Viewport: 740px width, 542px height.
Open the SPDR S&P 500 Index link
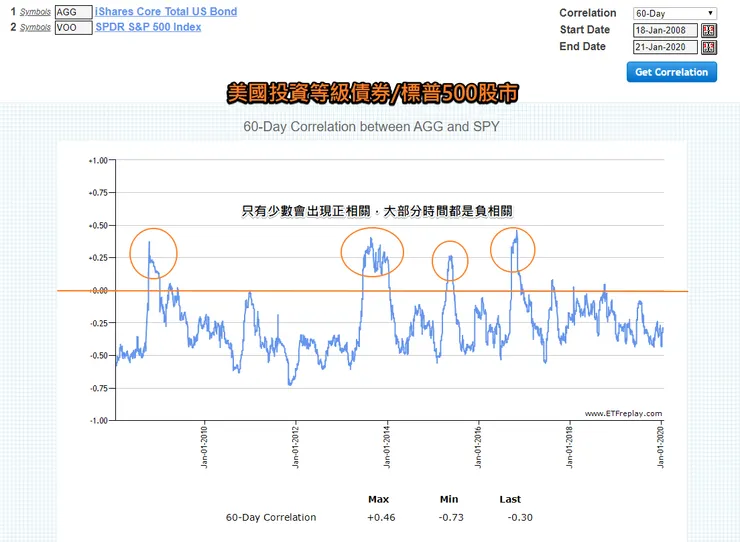148,27
